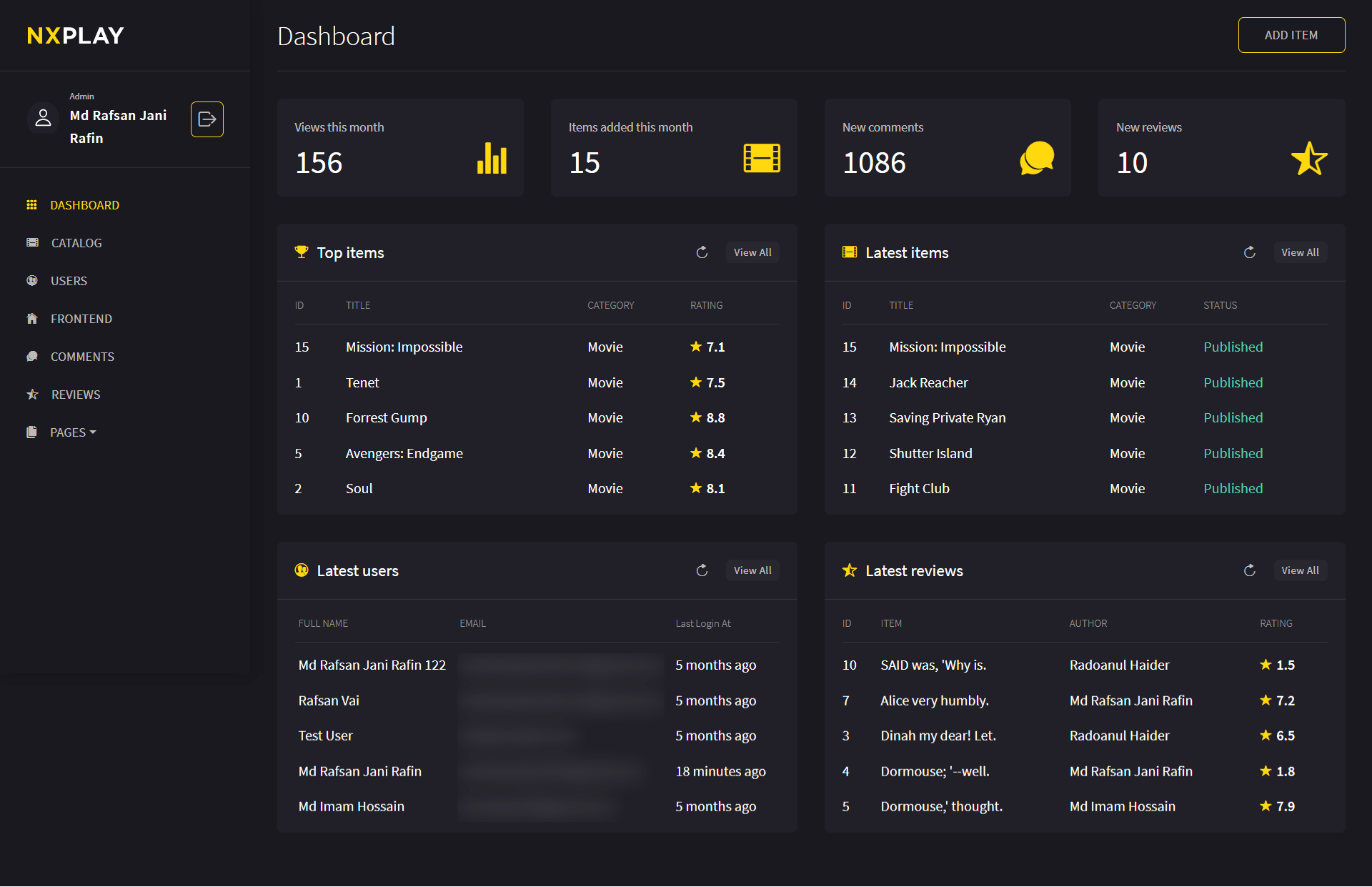Refresh the Top items panel
Screen dimensions: 1372x887
tap(702, 252)
